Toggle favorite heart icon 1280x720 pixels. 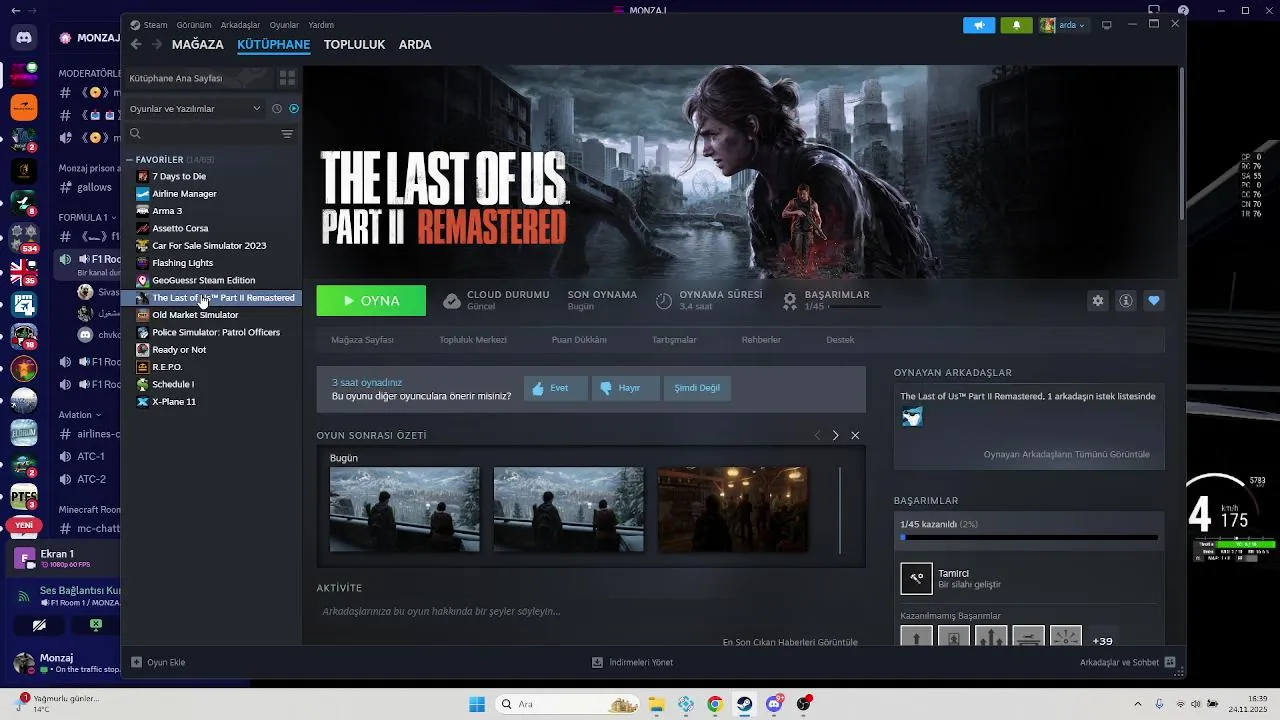pos(1154,301)
